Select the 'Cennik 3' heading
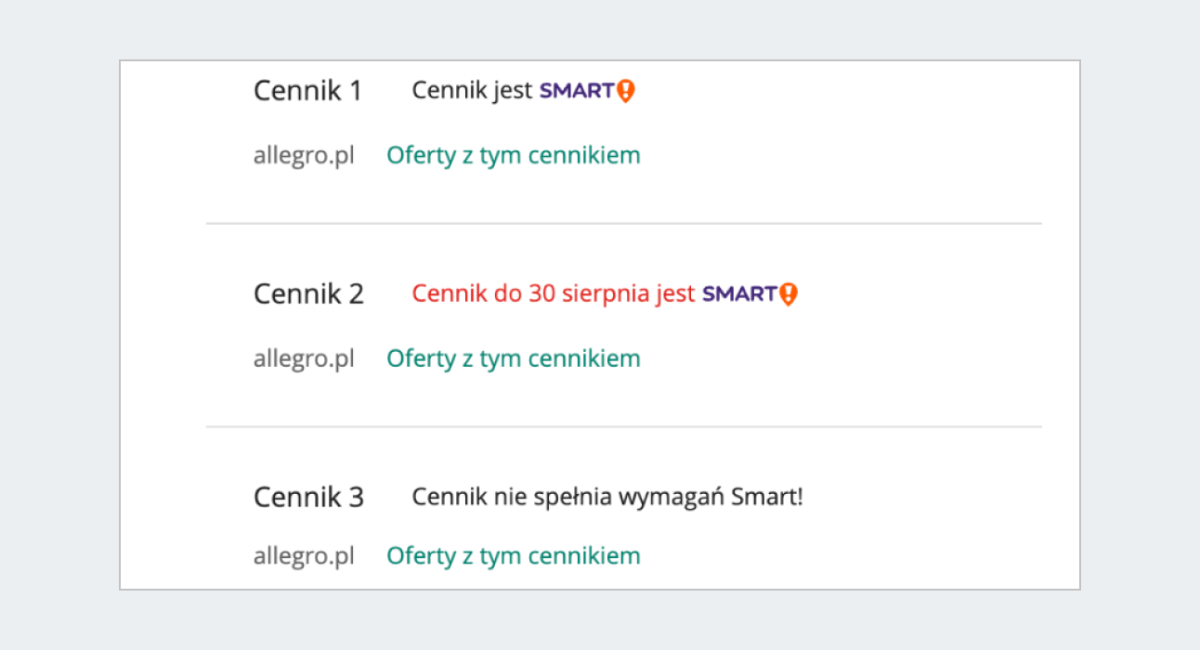 point(307,496)
